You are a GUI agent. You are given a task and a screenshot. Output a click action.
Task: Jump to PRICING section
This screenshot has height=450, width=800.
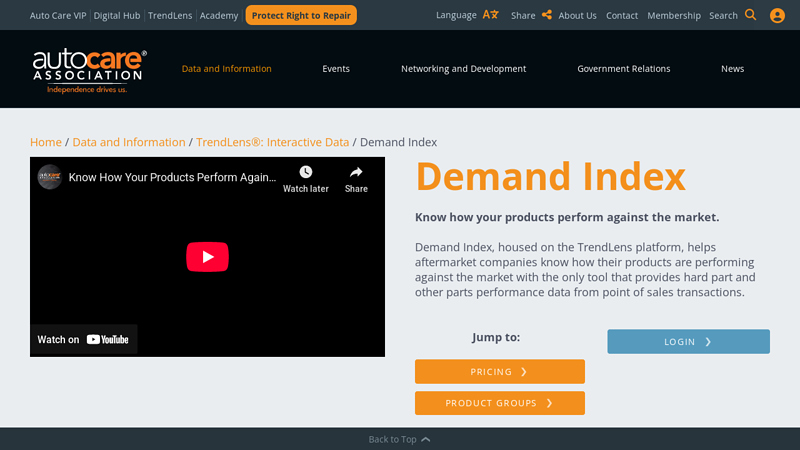coord(499,371)
